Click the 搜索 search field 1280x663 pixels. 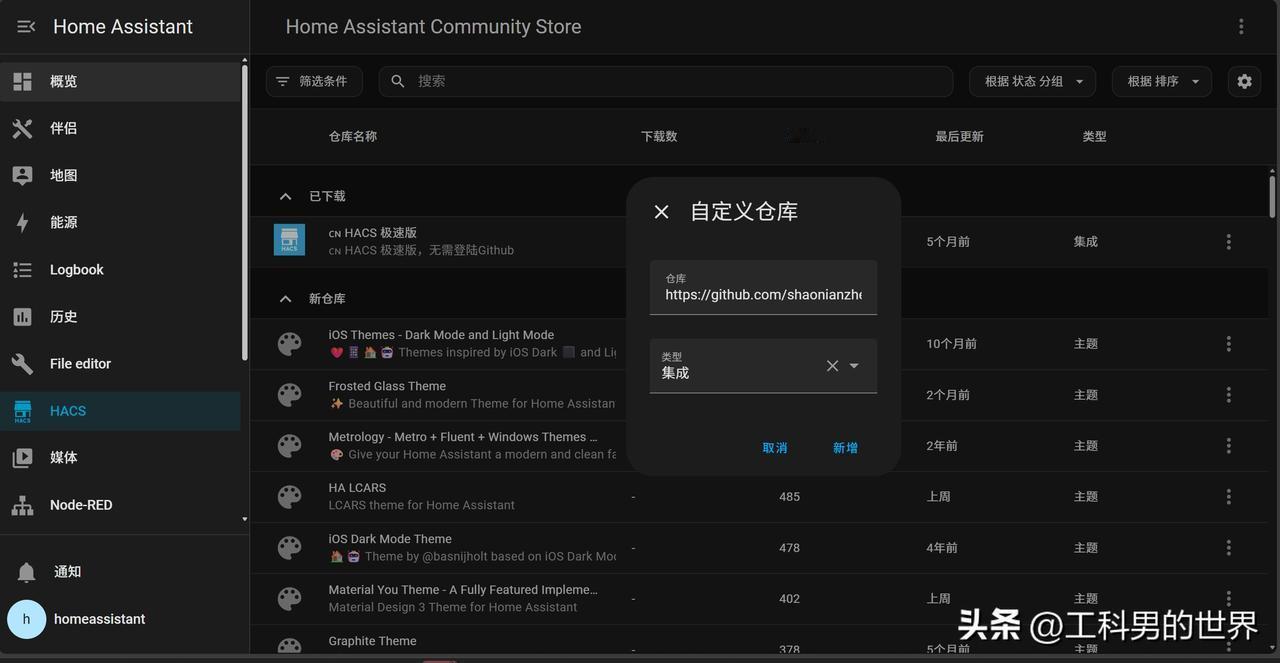(x=665, y=81)
